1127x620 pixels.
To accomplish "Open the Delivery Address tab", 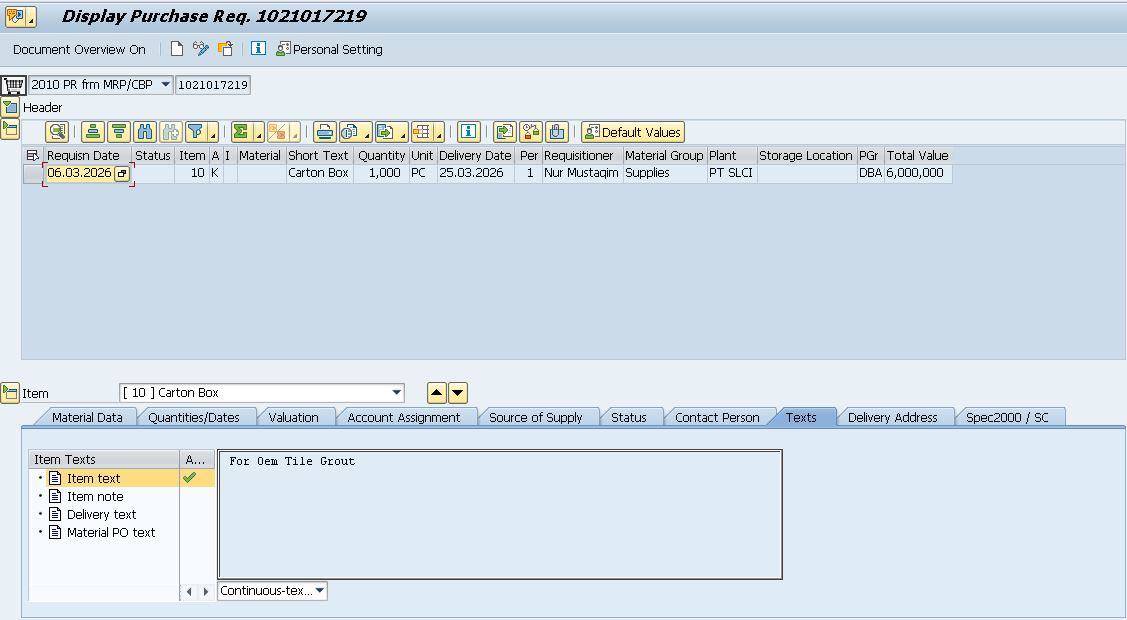I will pyautogui.click(x=892, y=417).
